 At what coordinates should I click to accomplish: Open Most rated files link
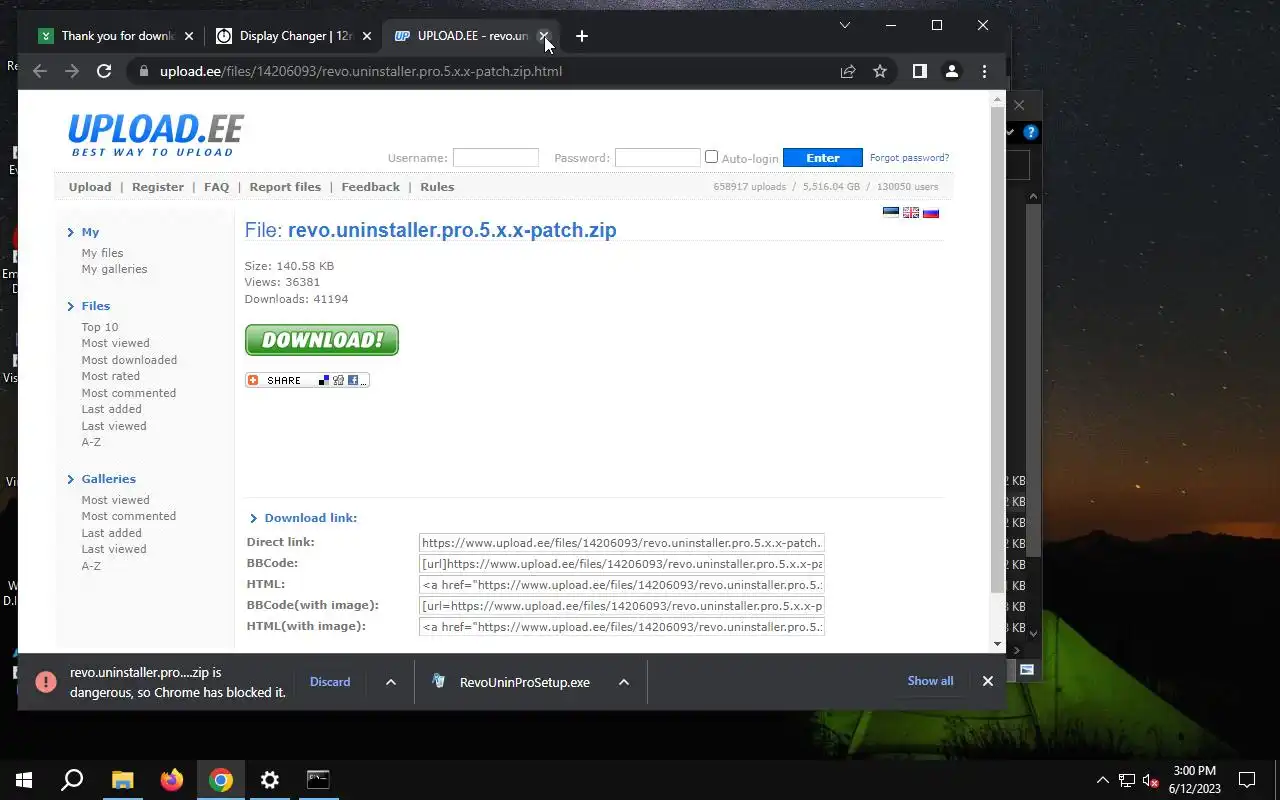tap(110, 376)
